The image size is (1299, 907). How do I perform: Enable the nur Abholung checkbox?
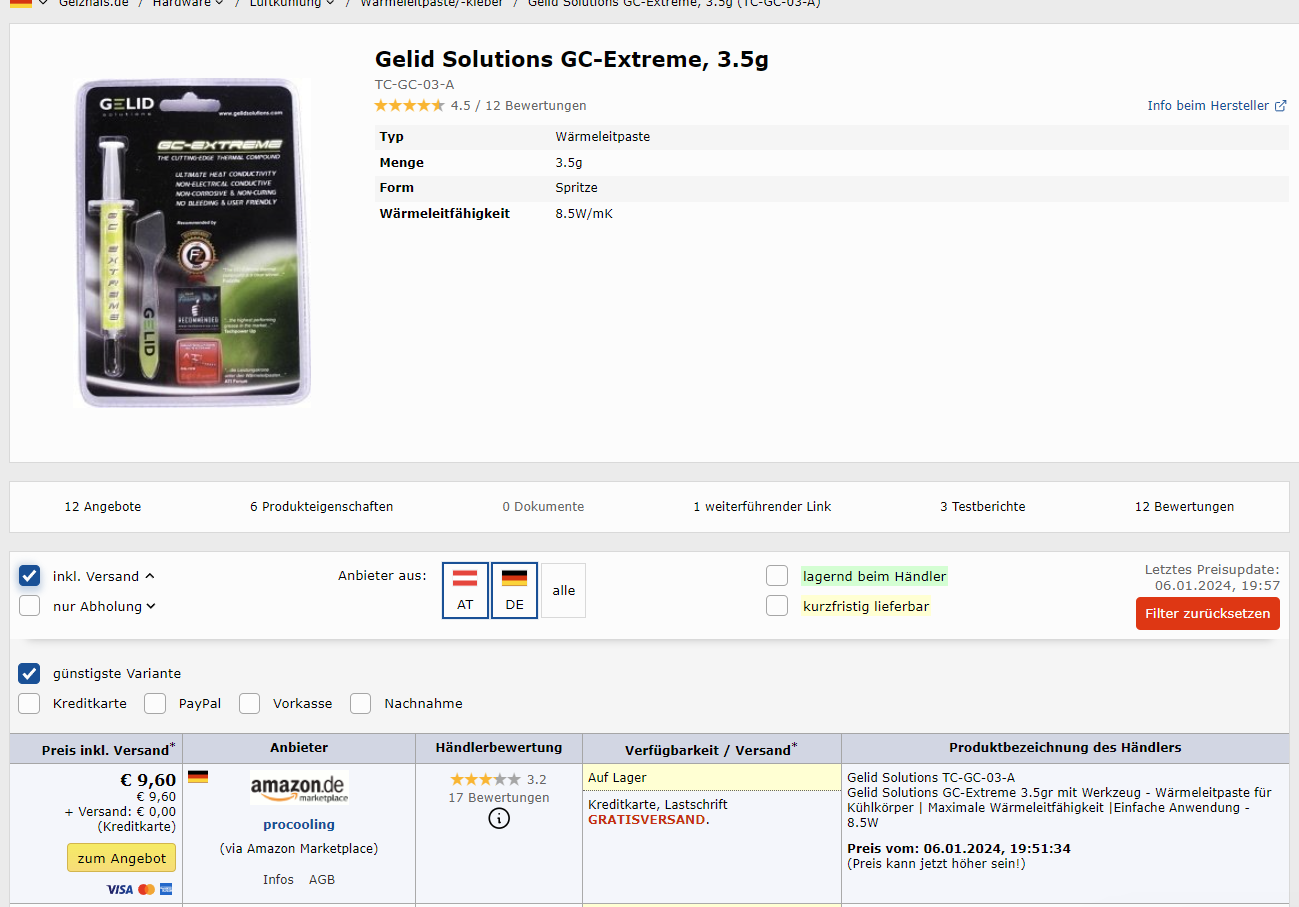pyautogui.click(x=29, y=606)
